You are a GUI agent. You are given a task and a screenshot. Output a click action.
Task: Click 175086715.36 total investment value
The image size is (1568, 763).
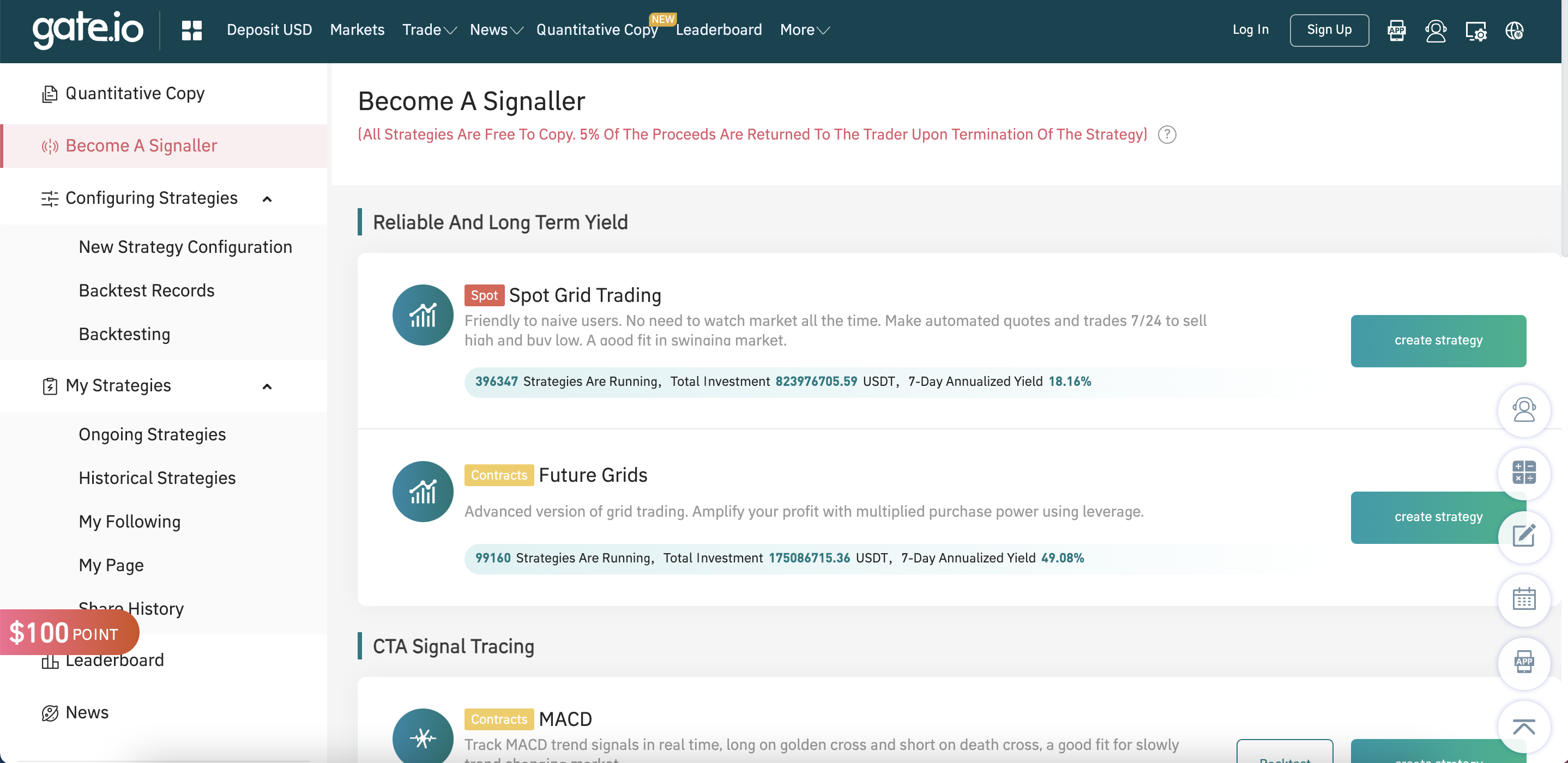coord(809,558)
